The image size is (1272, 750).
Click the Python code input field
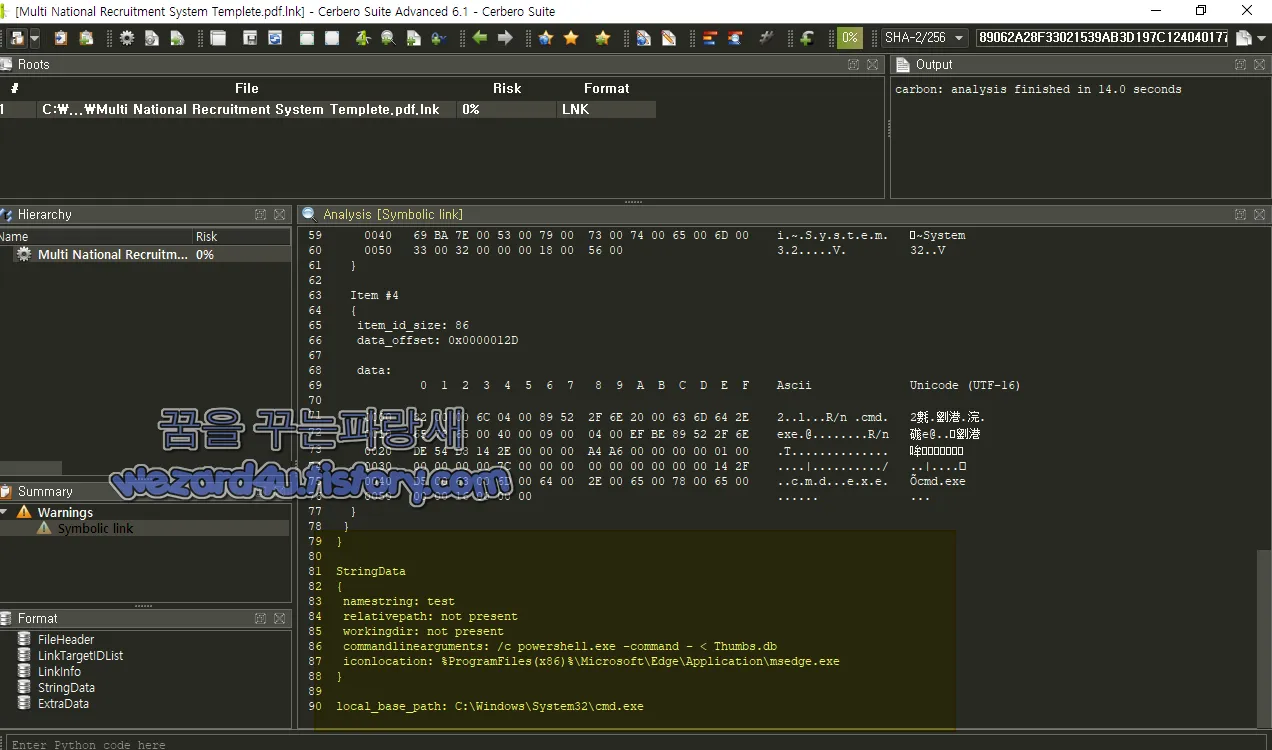636,743
